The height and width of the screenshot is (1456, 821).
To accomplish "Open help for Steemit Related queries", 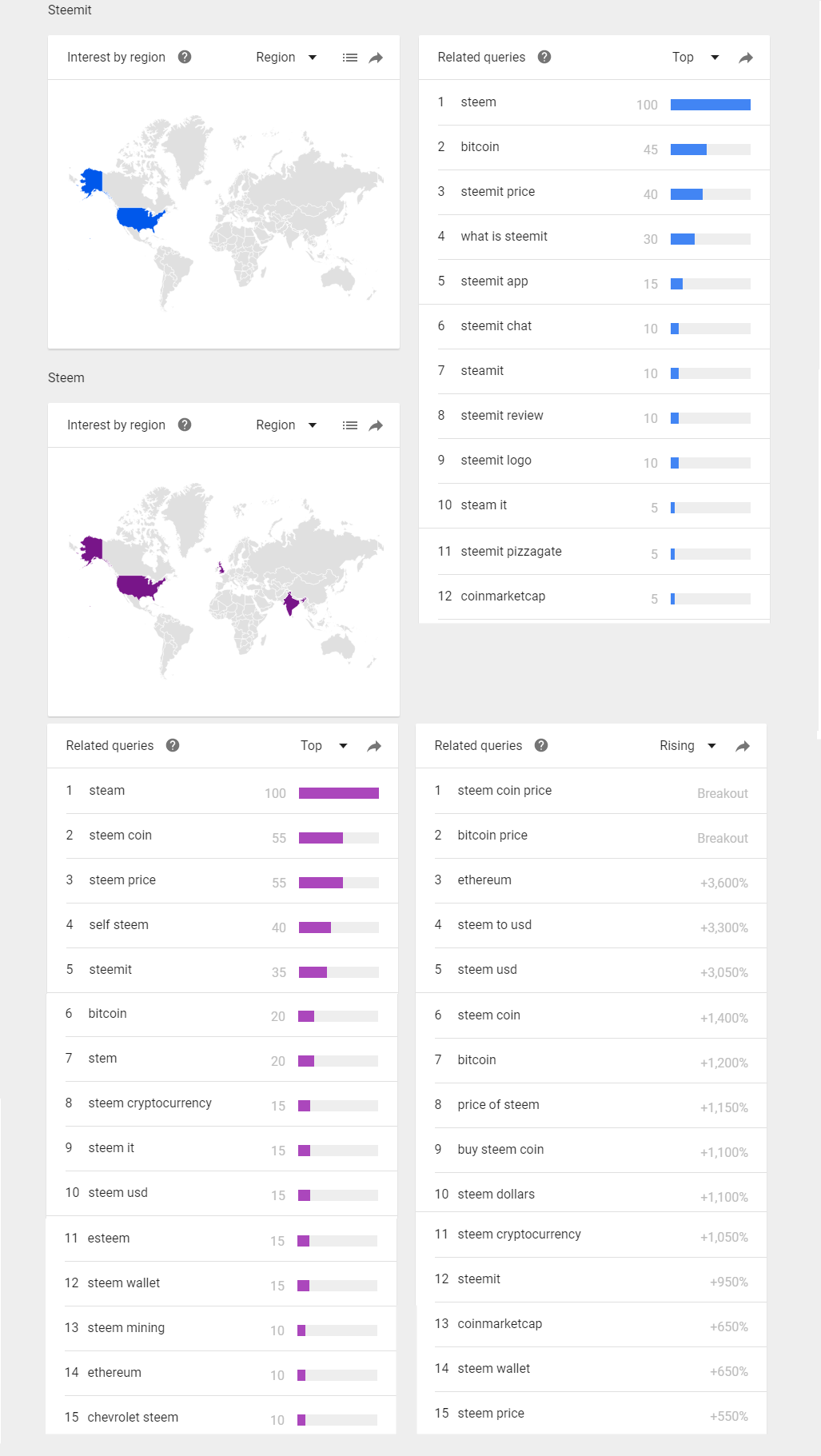I will pos(544,57).
